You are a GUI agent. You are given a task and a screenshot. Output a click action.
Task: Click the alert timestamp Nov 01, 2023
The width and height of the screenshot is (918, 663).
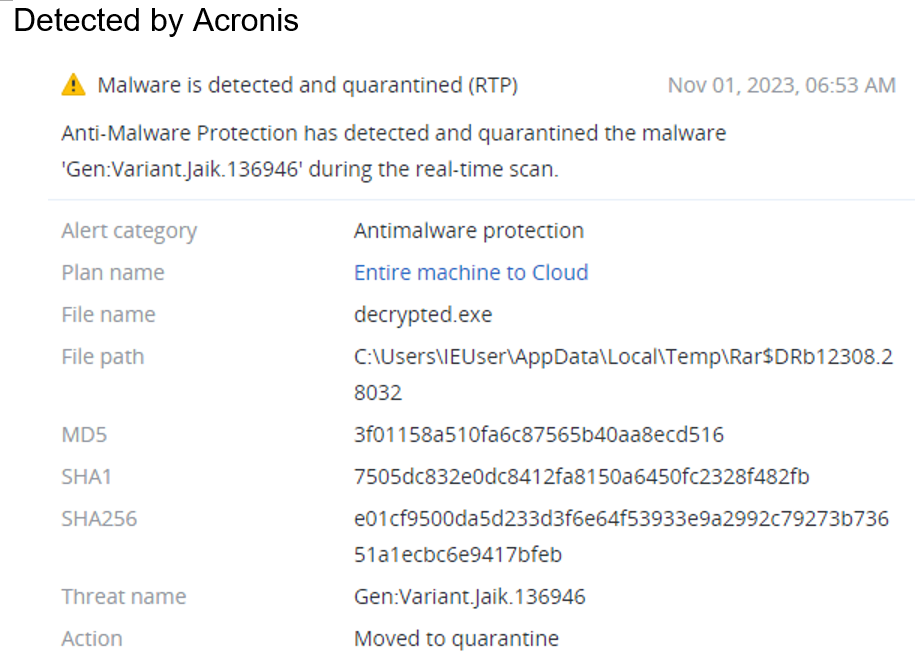click(x=782, y=86)
